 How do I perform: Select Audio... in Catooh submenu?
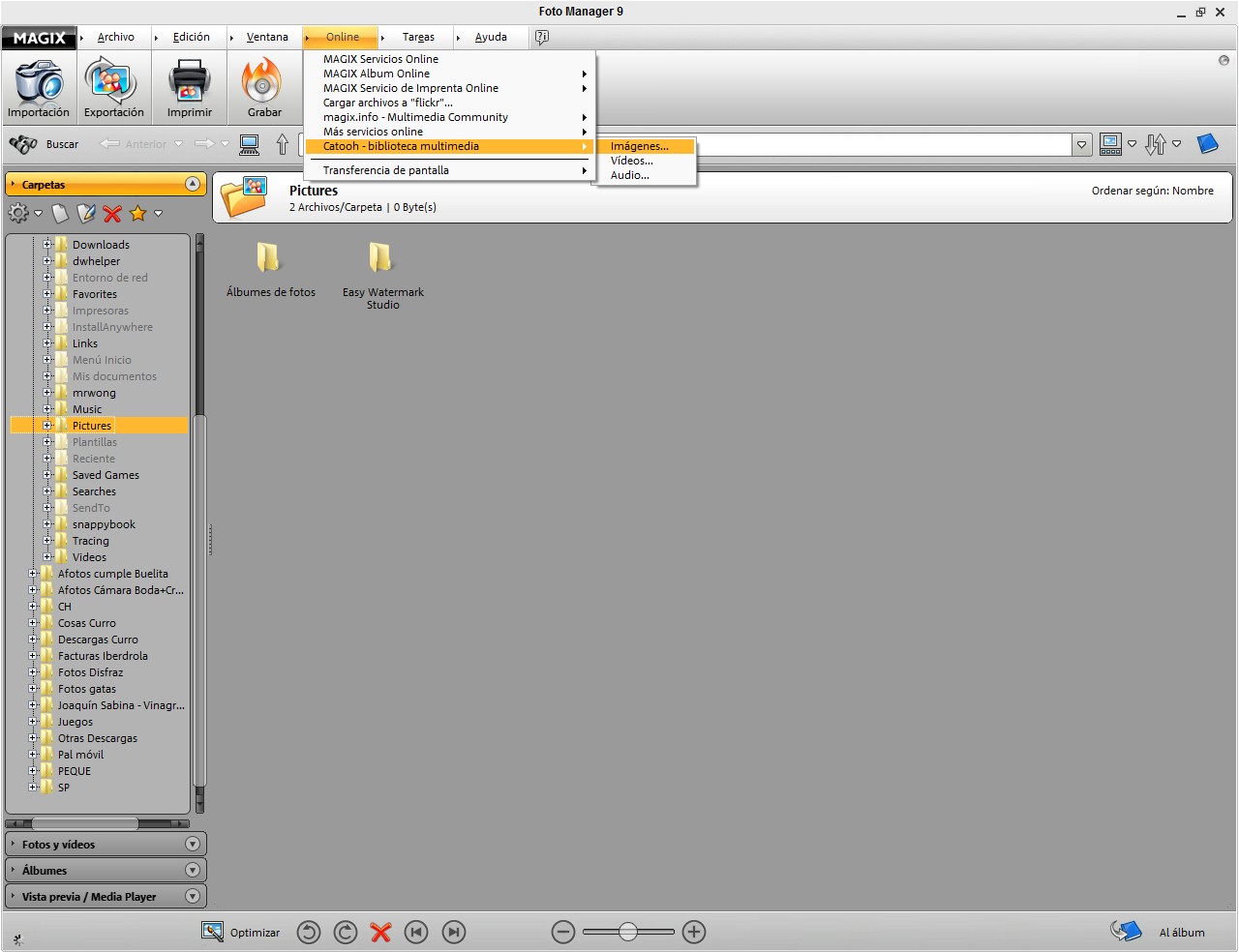point(647,175)
